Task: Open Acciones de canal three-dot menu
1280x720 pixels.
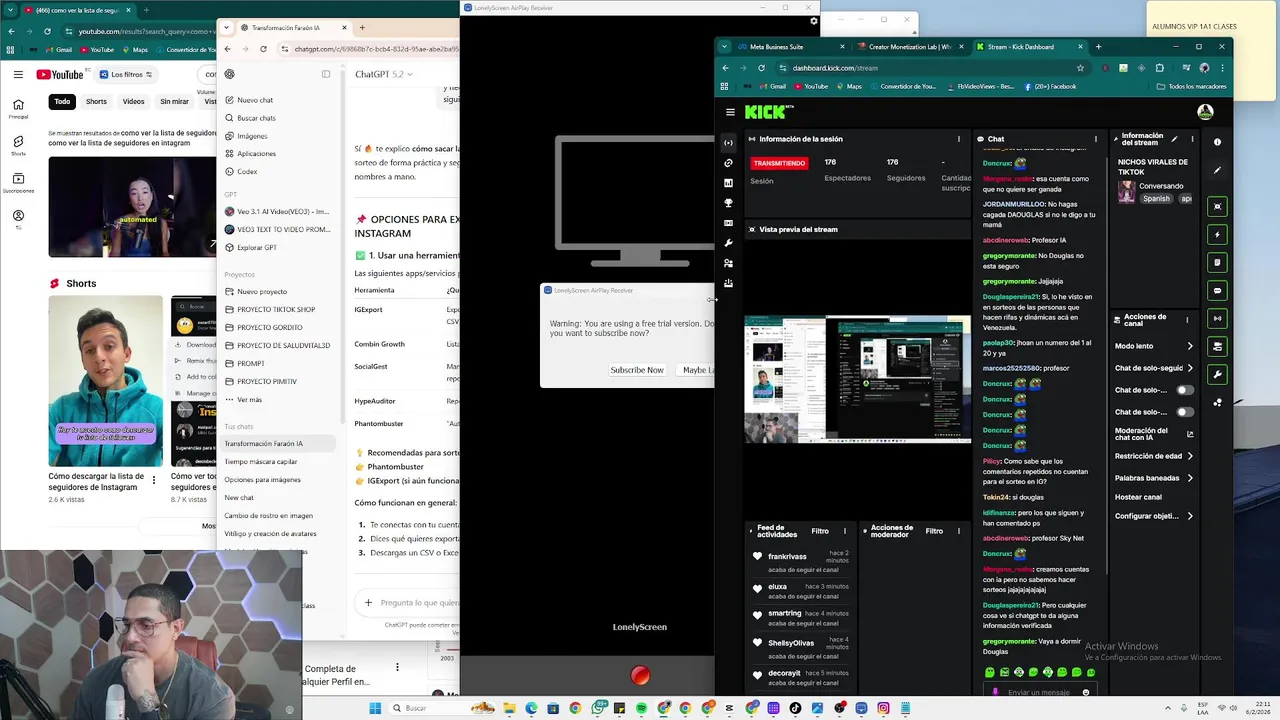Action: 1187,320
